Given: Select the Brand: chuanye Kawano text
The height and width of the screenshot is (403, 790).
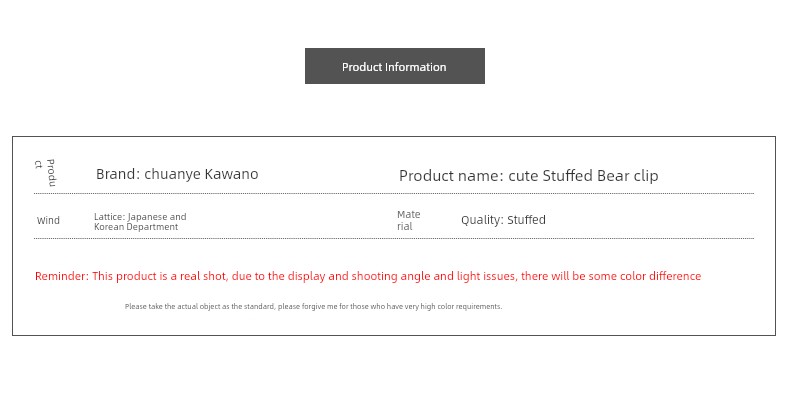Looking at the screenshot, I should coord(177,174).
